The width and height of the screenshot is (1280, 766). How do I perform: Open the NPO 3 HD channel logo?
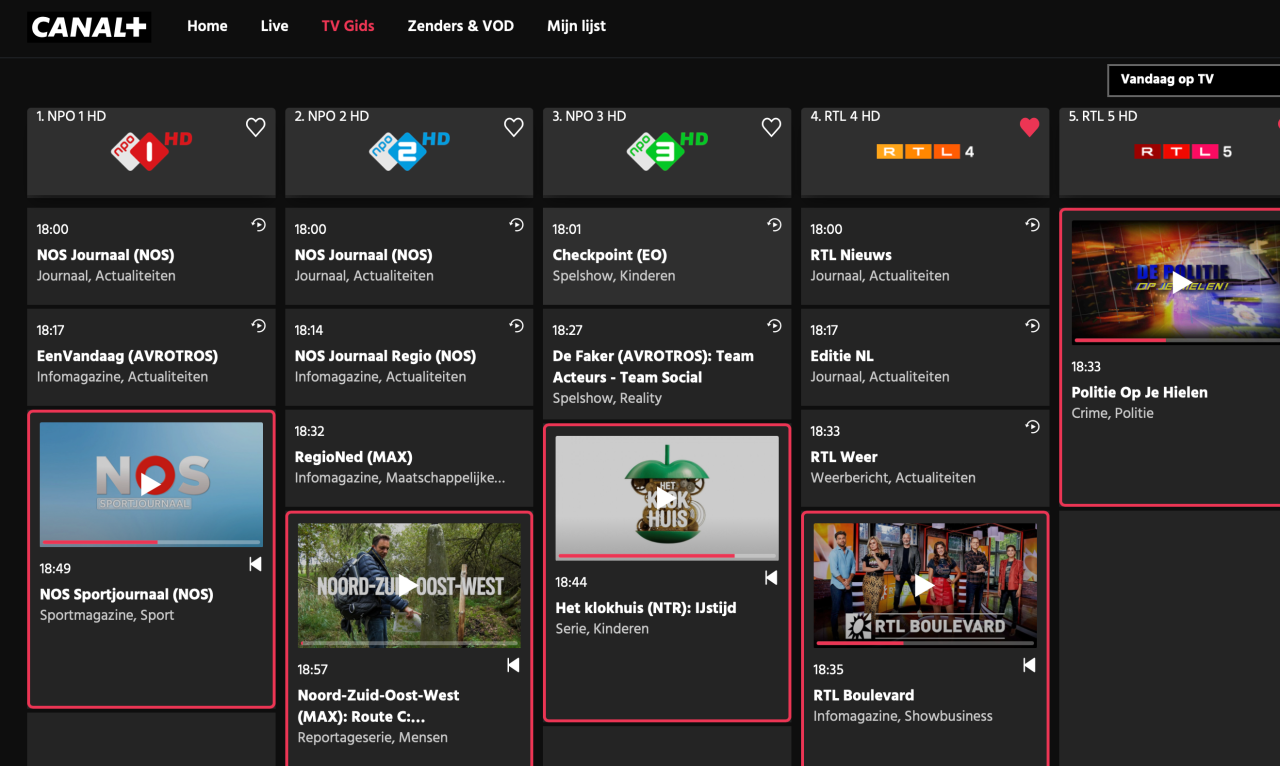click(667, 151)
